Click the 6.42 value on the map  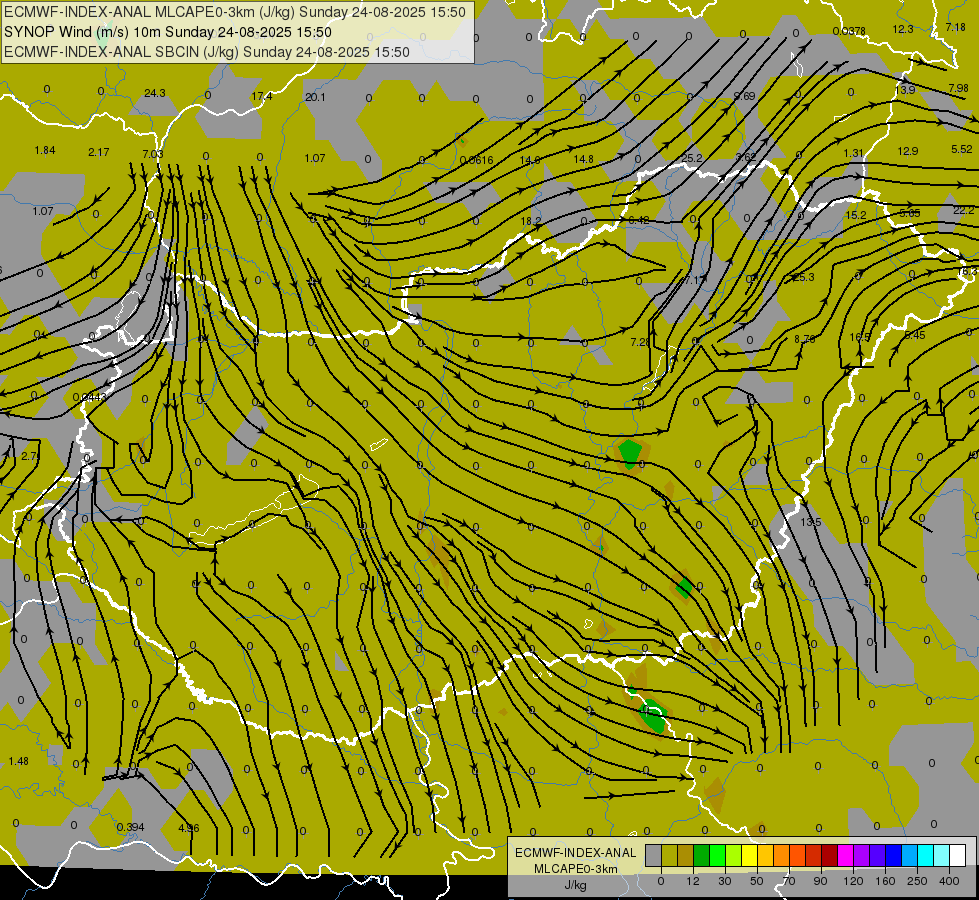(639, 220)
